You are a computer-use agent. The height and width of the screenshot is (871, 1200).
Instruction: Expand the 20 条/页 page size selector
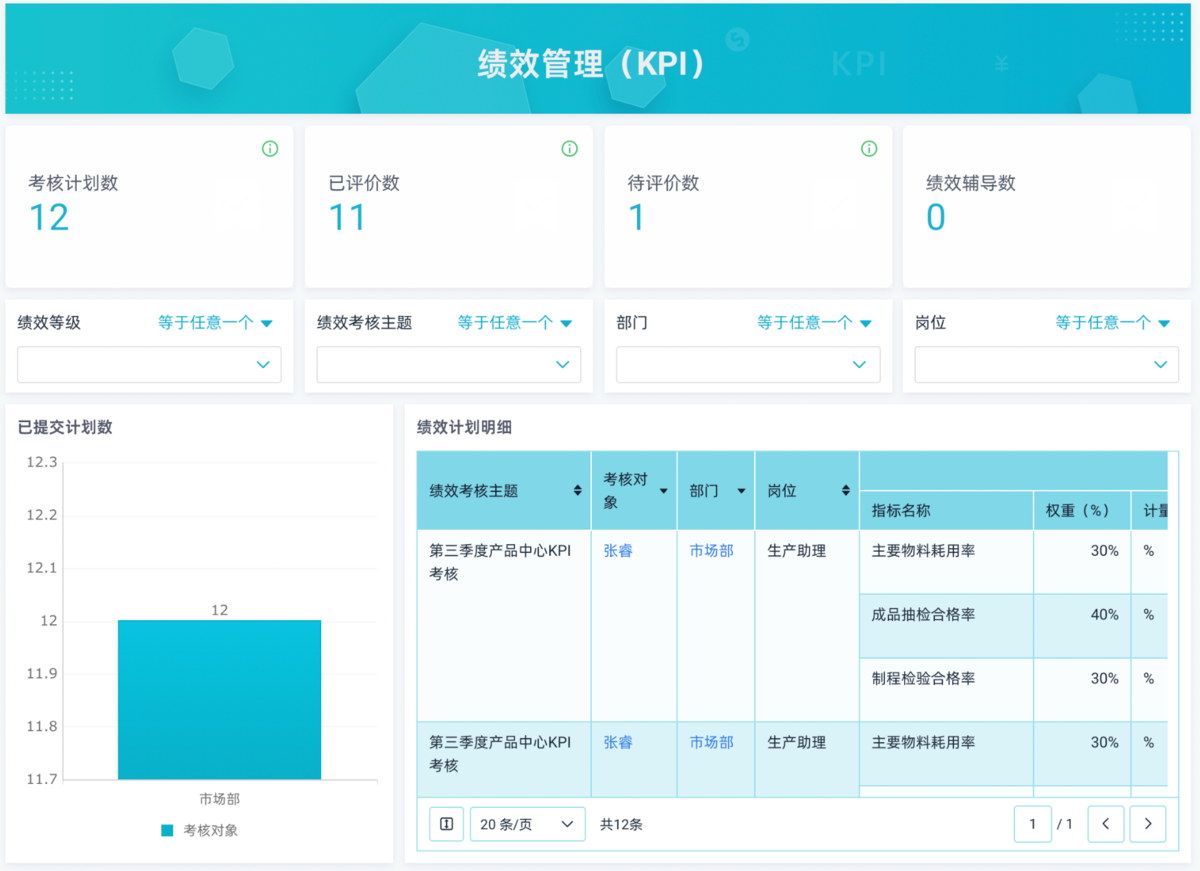[527, 824]
